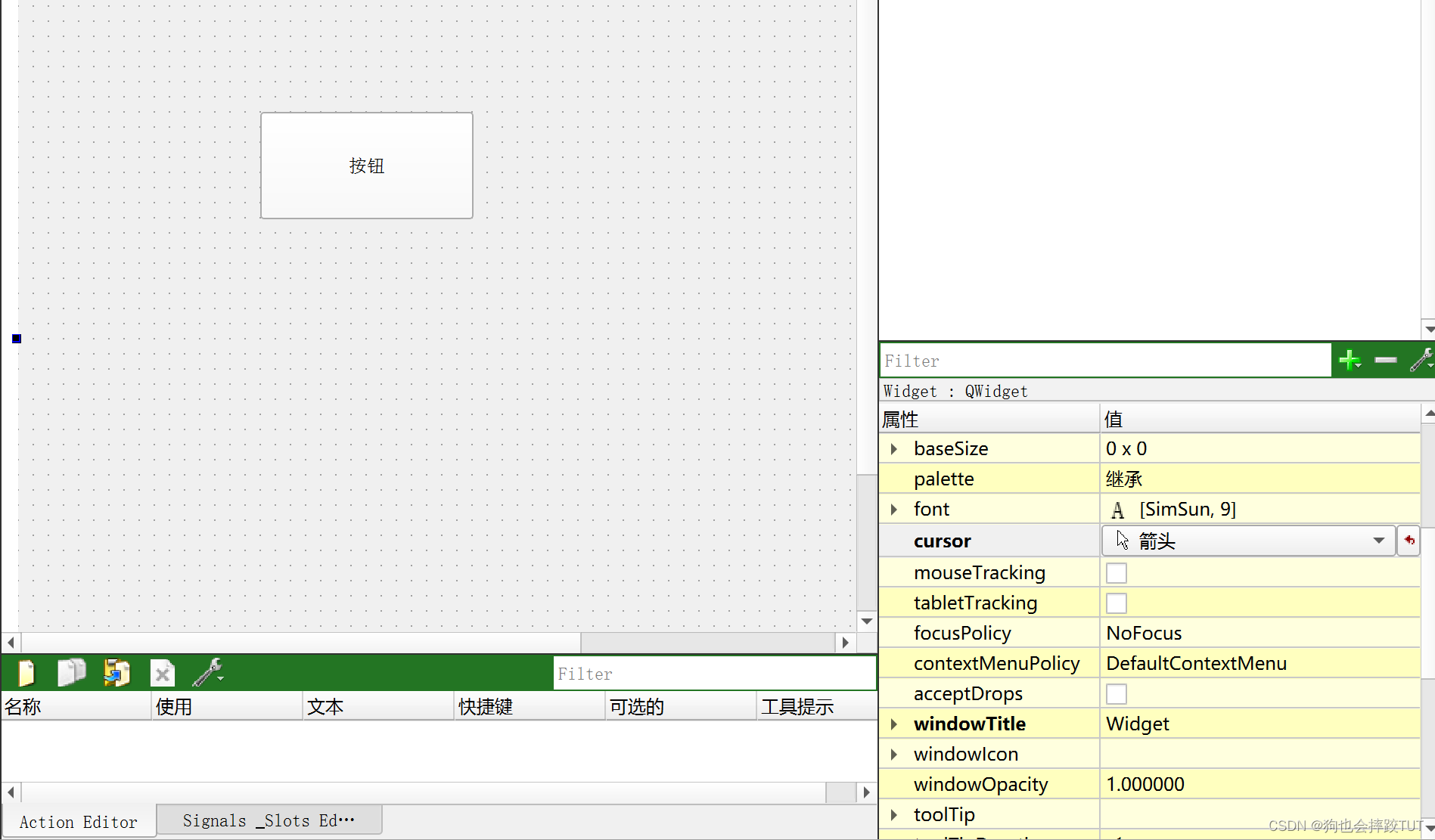Click form canvas vertical scrollbar thumb

click(x=867, y=237)
